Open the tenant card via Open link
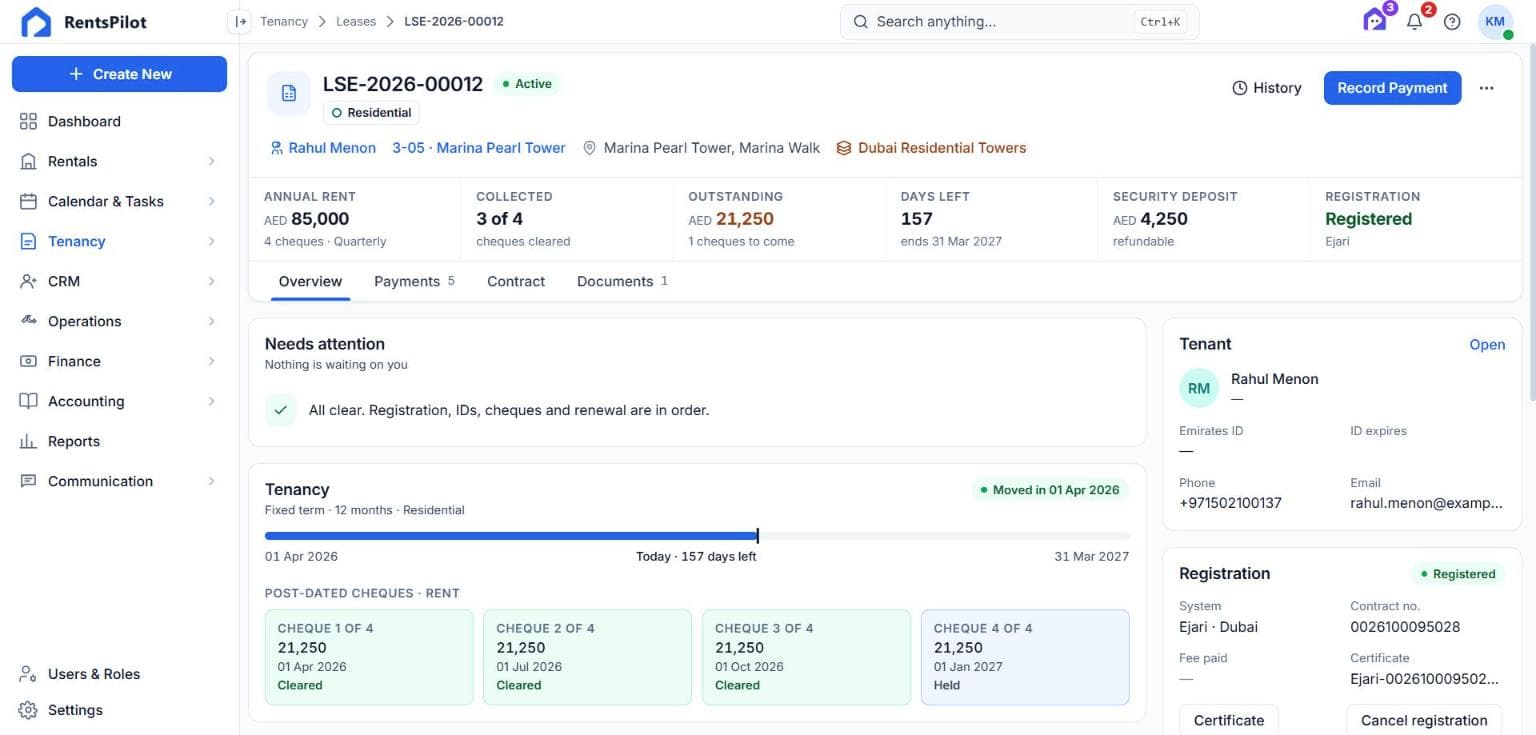The width and height of the screenshot is (1536, 735). tap(1487, 344)
